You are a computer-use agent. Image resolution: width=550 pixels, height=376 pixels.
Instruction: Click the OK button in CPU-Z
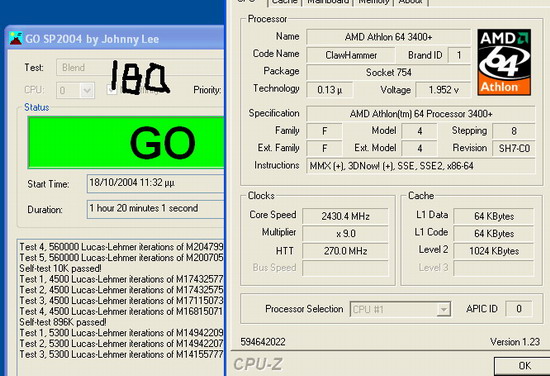[523, 367]
